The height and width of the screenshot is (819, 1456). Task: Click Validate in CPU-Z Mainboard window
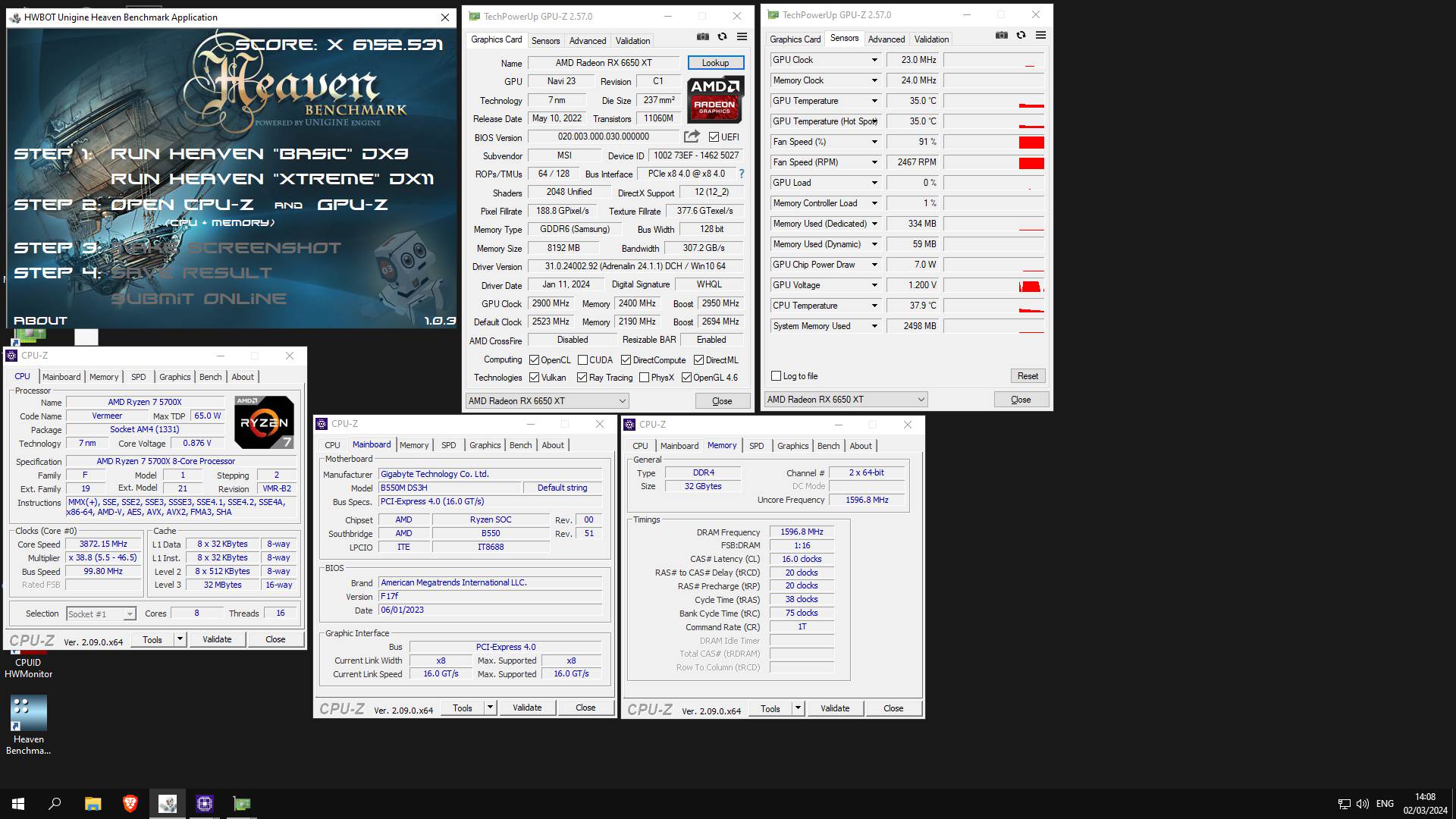(527, 708)
